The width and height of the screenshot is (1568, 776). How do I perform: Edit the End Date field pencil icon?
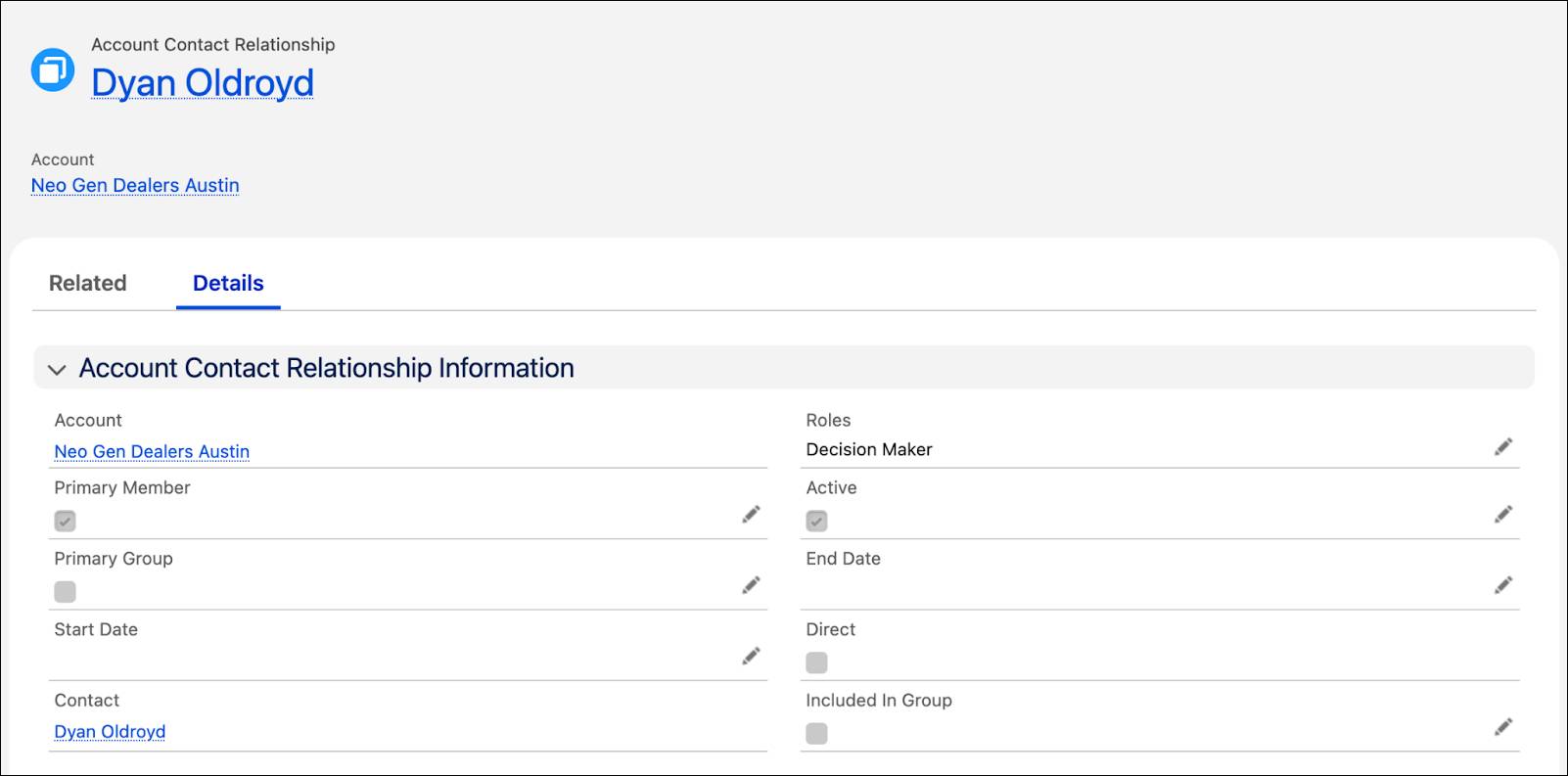(x=1503, y=585)
